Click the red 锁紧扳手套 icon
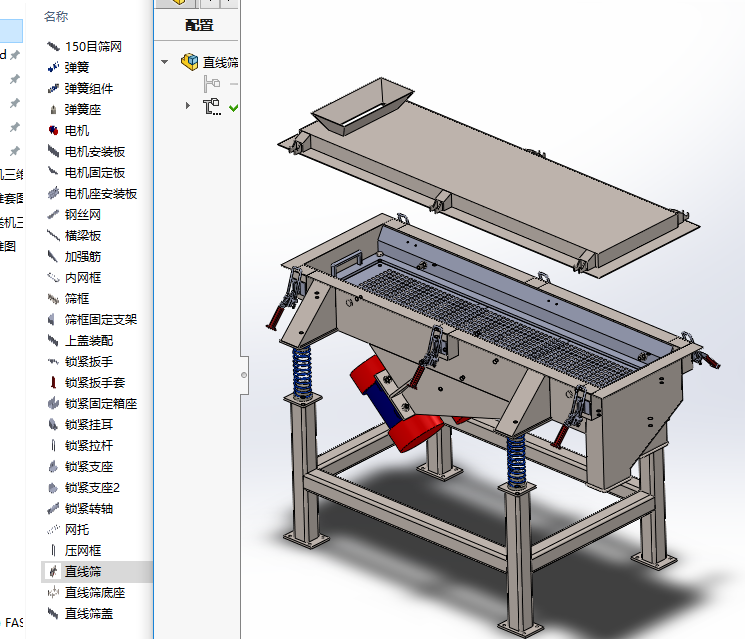 click(53, 382)
